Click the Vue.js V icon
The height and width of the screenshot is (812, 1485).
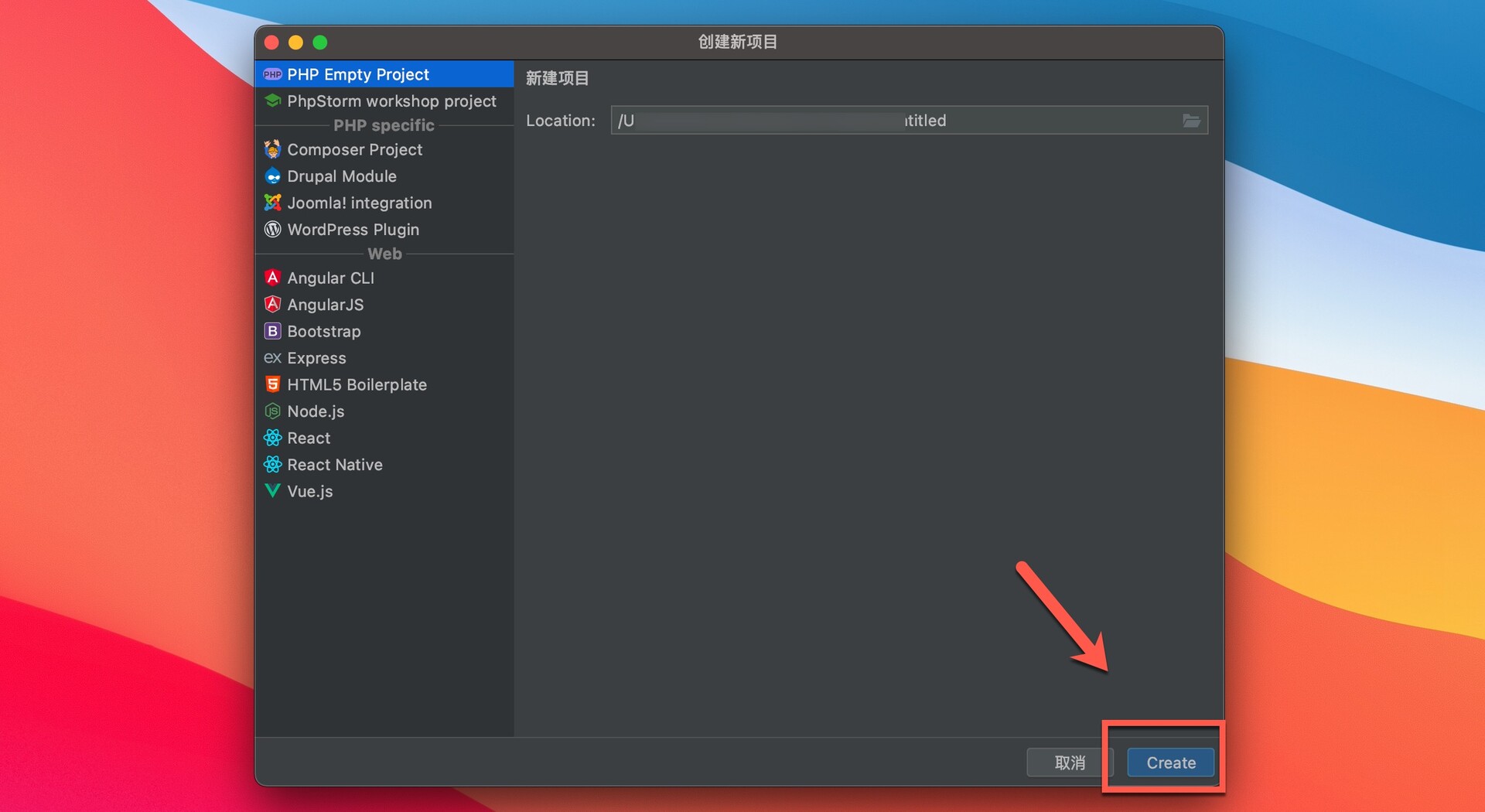click(272, 490)
